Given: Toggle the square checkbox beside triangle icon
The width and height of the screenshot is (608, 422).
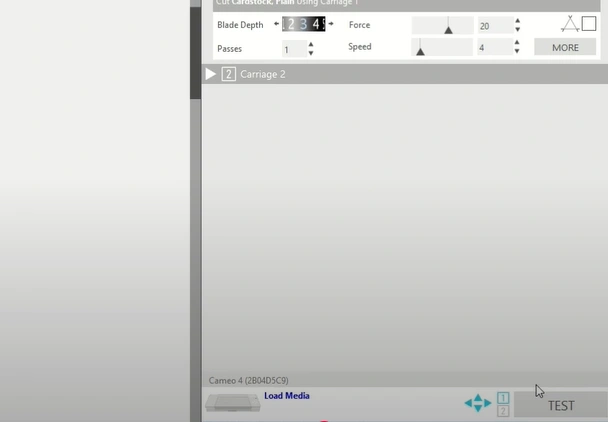Looking at the screenshot, I should (x=589, y=24).
